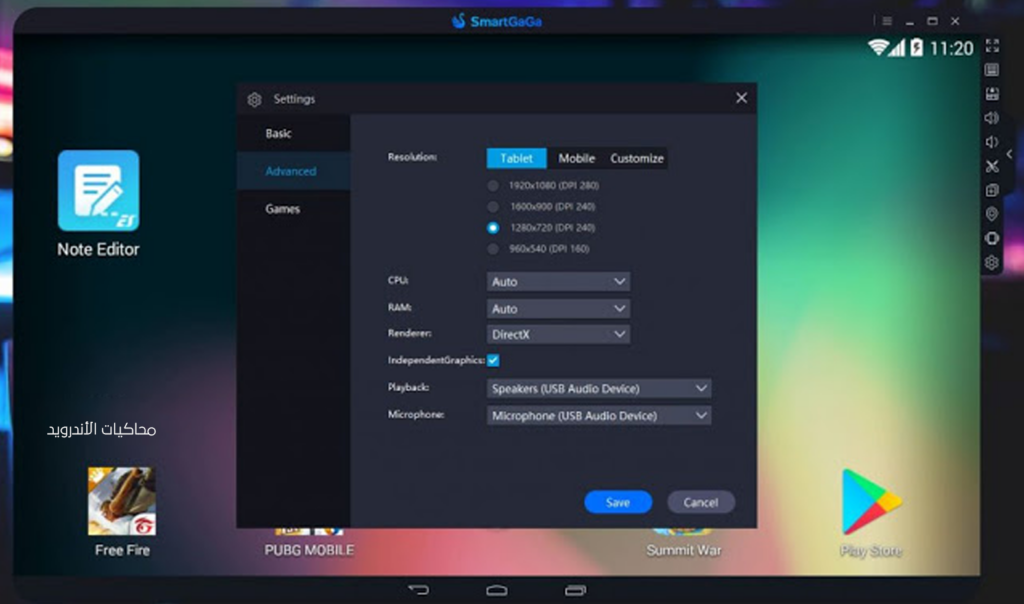The image size is (1024, 604).
Task: Close the Settings dialog
Action: 741,98
